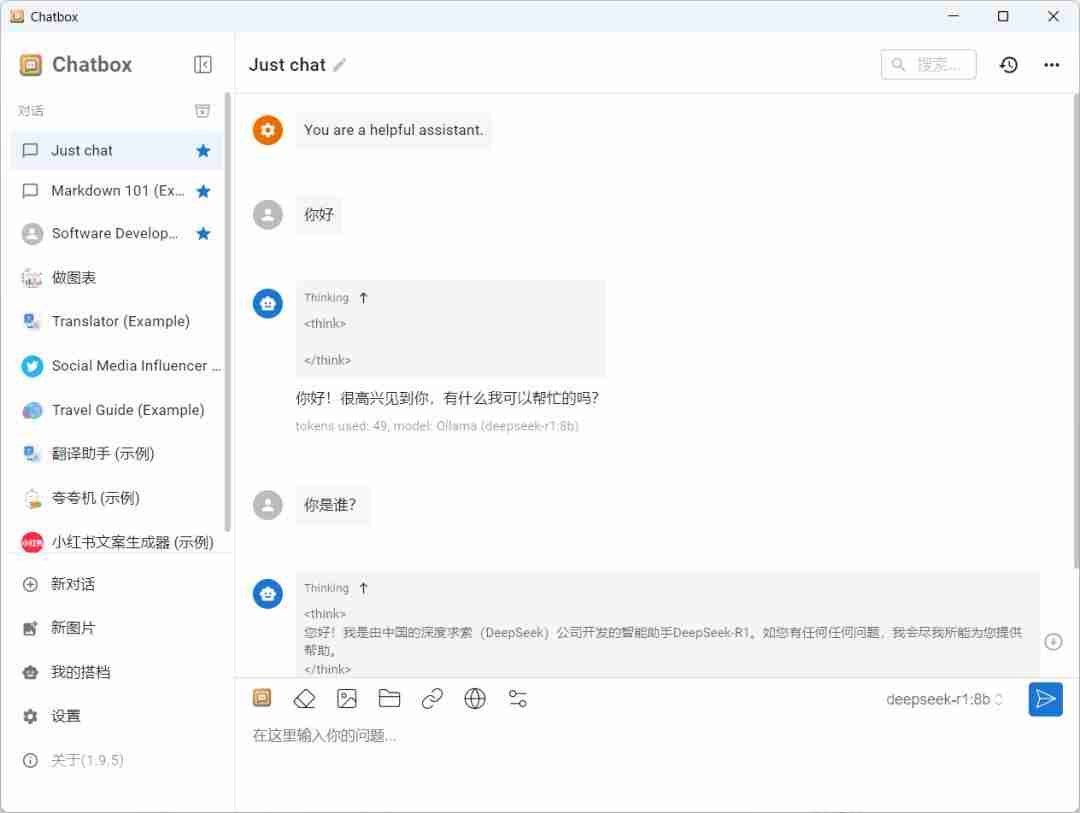Collapse the sidebar panel
1080x813 pixels.
coord(202,64)
